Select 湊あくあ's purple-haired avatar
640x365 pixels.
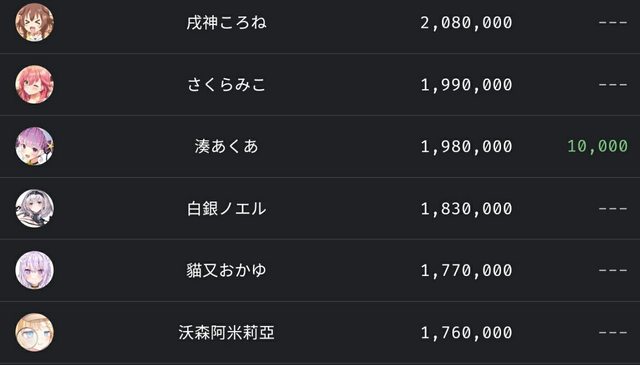(35, 146)
